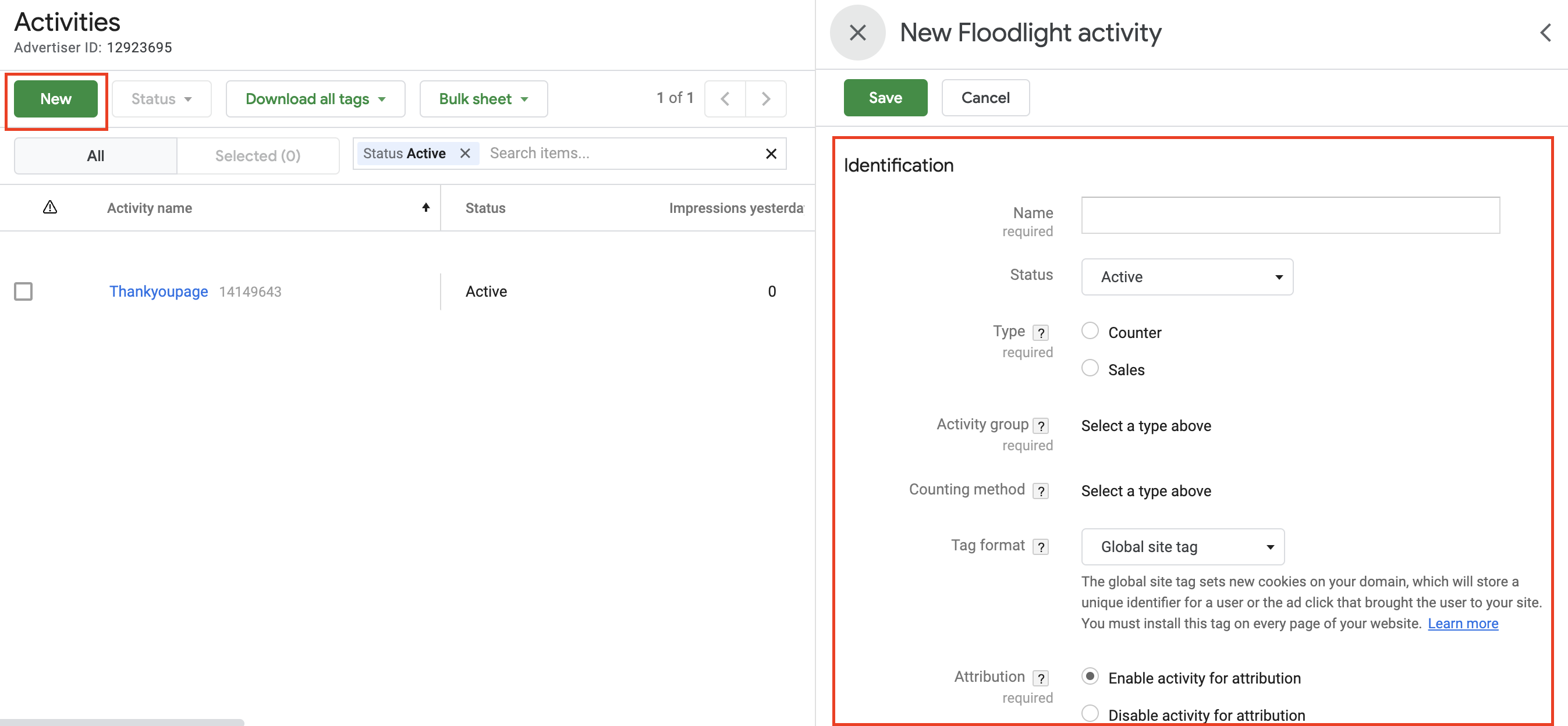The width and height of the screenshot is (1568, 726).
Task: Click the Tag format help icon
Action: [1041, 546]
